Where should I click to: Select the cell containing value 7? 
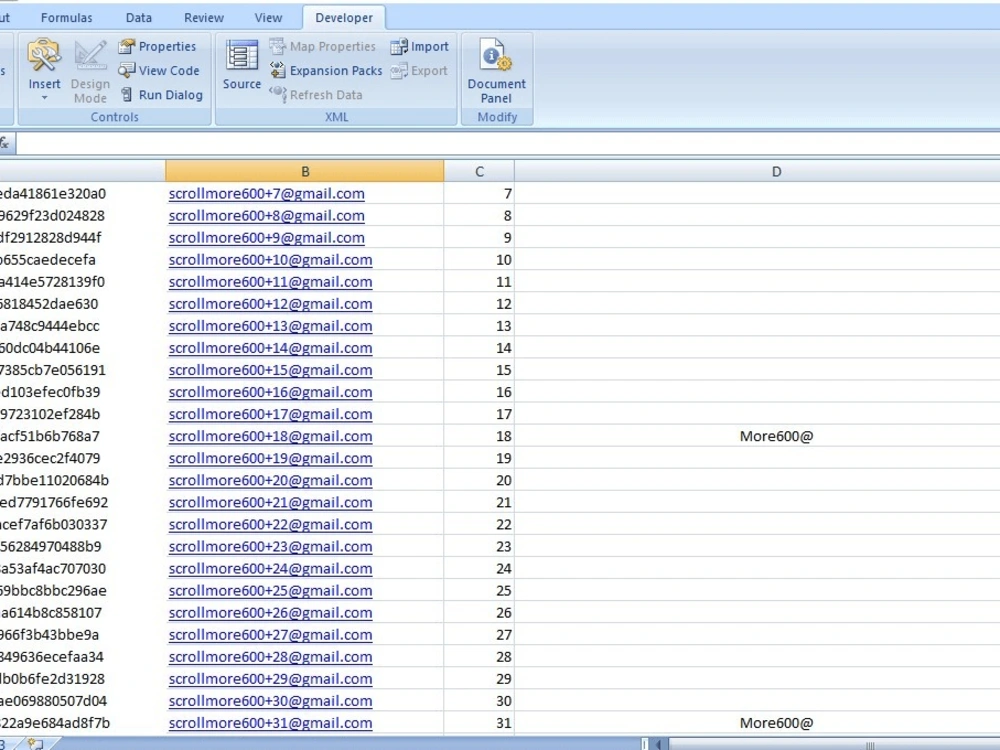point(479,194)
